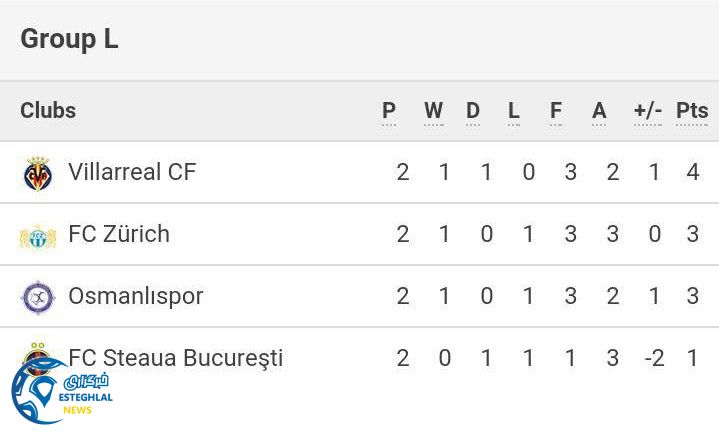Open the Osmanlıspor team link

(135, 296)
